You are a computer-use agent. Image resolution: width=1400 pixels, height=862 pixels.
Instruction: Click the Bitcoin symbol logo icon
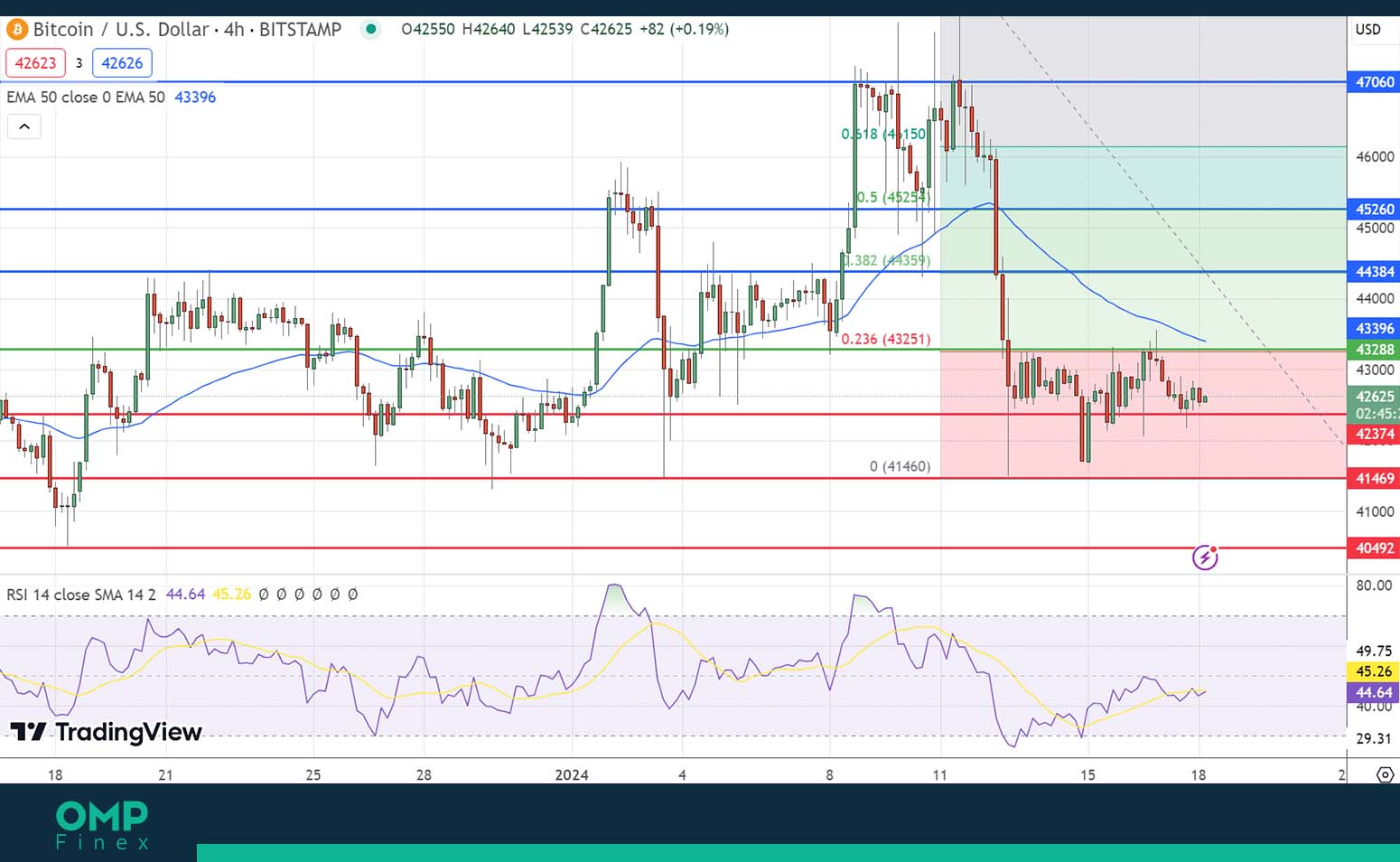16,30
